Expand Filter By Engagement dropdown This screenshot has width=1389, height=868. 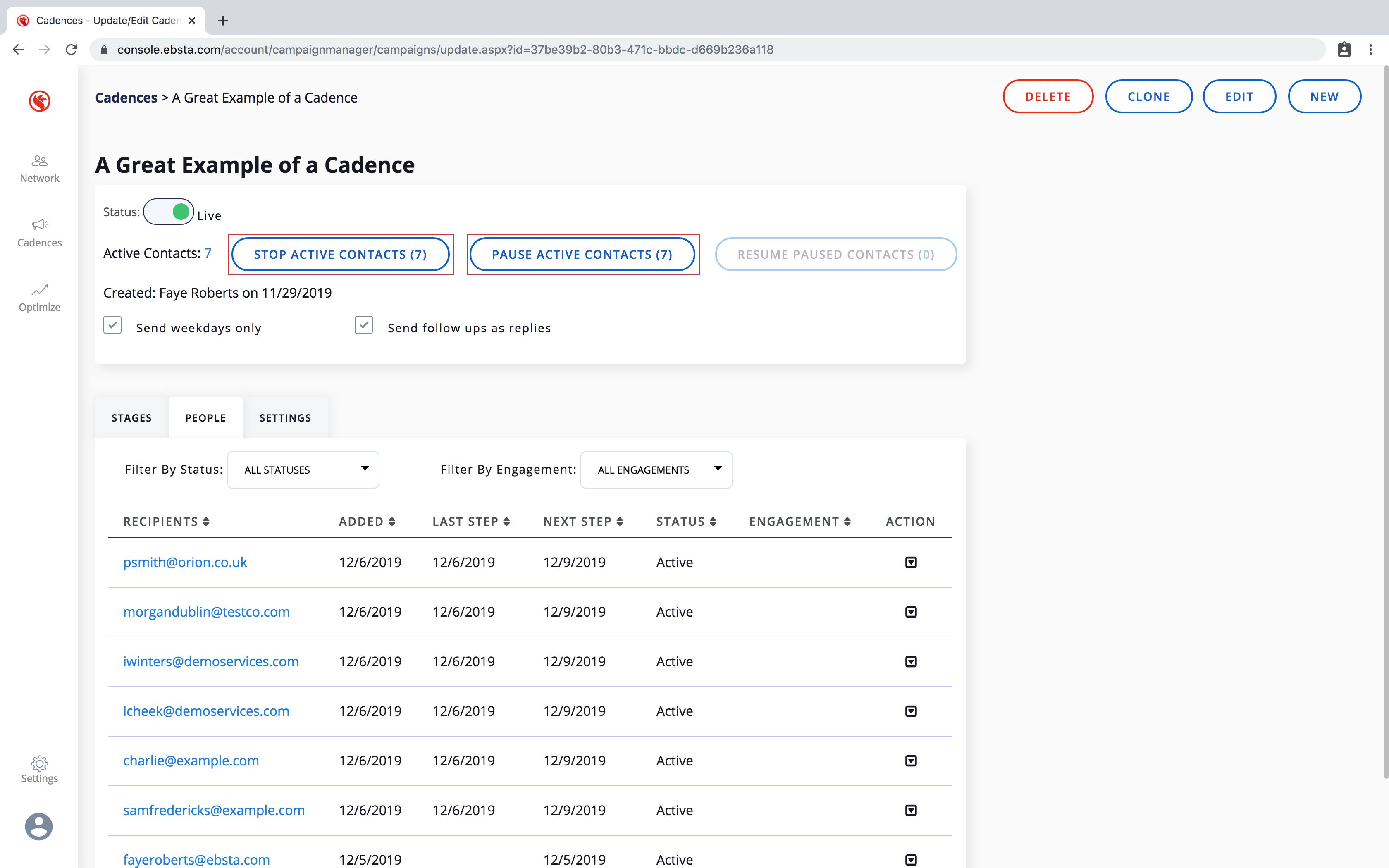(656, 470)
